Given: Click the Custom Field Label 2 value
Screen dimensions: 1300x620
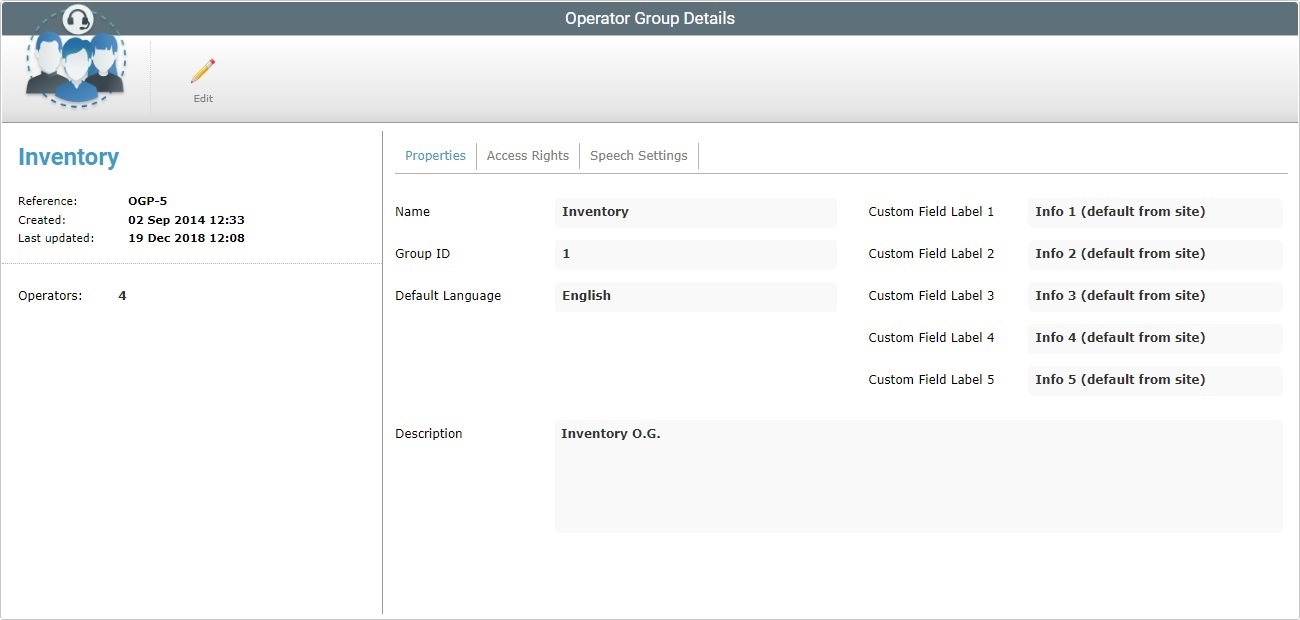Looking at the screenshot, I should coord(1154,254).
